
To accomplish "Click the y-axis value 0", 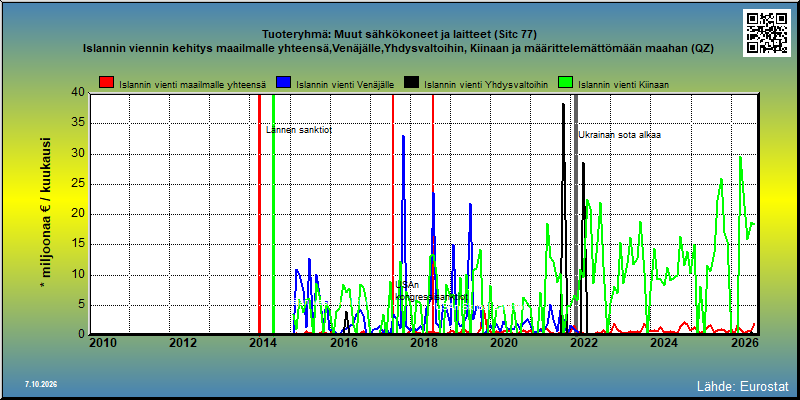I will (x=82, y=332).
